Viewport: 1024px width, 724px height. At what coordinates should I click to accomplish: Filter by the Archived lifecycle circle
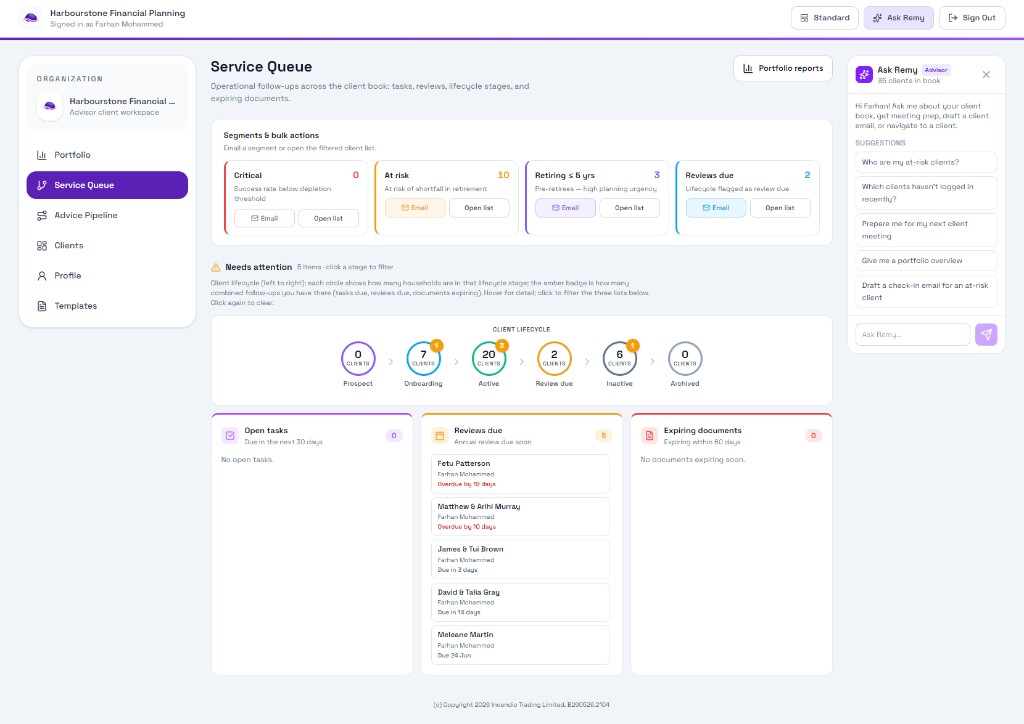[x=684, y=358]
